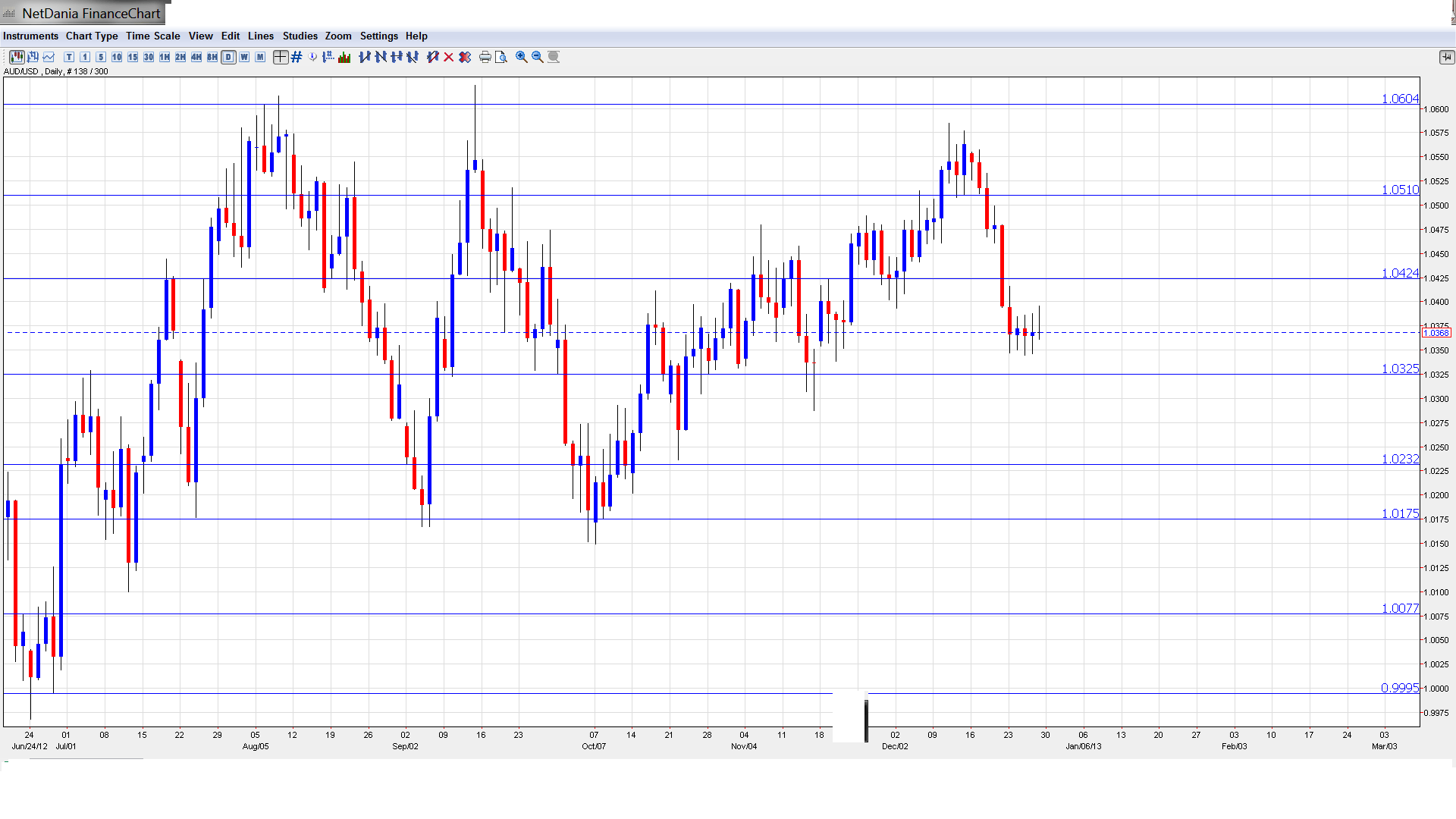This screenshot has width=1456, height=819.
Task: Toggle the chart grid icon
Action: [297, 57]
